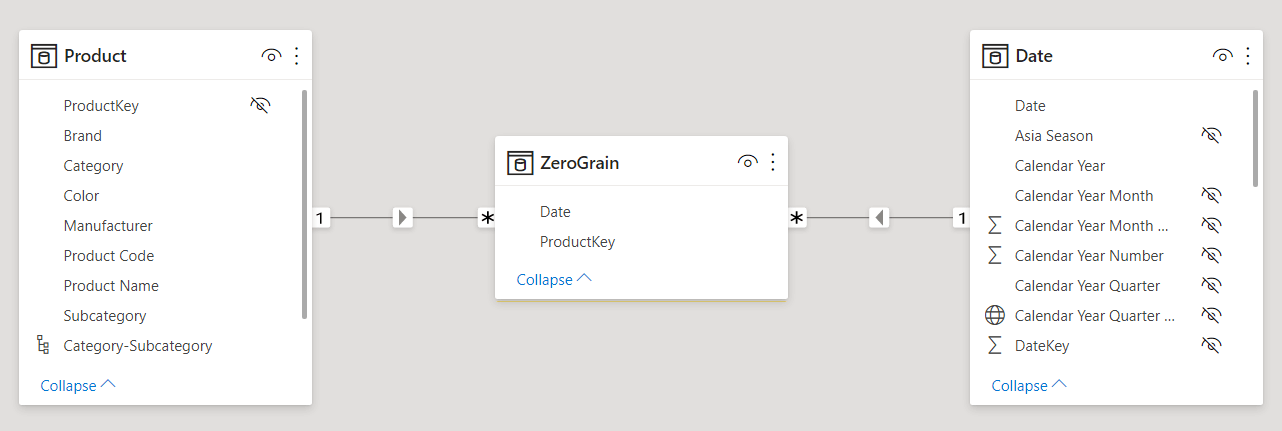This screenshot has height=431, width=1282.
Task: Collapse the ZeroGrain table card
Action: pyautogui.click(x=554, y=280)
